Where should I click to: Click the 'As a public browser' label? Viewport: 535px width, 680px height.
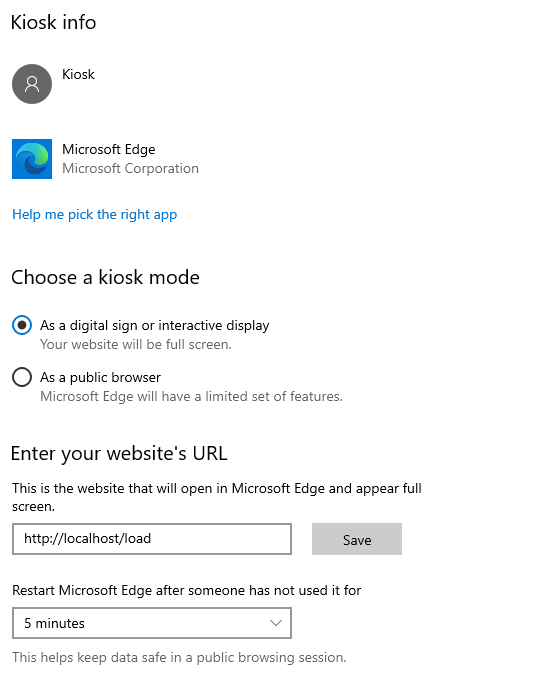pos(100,377)
